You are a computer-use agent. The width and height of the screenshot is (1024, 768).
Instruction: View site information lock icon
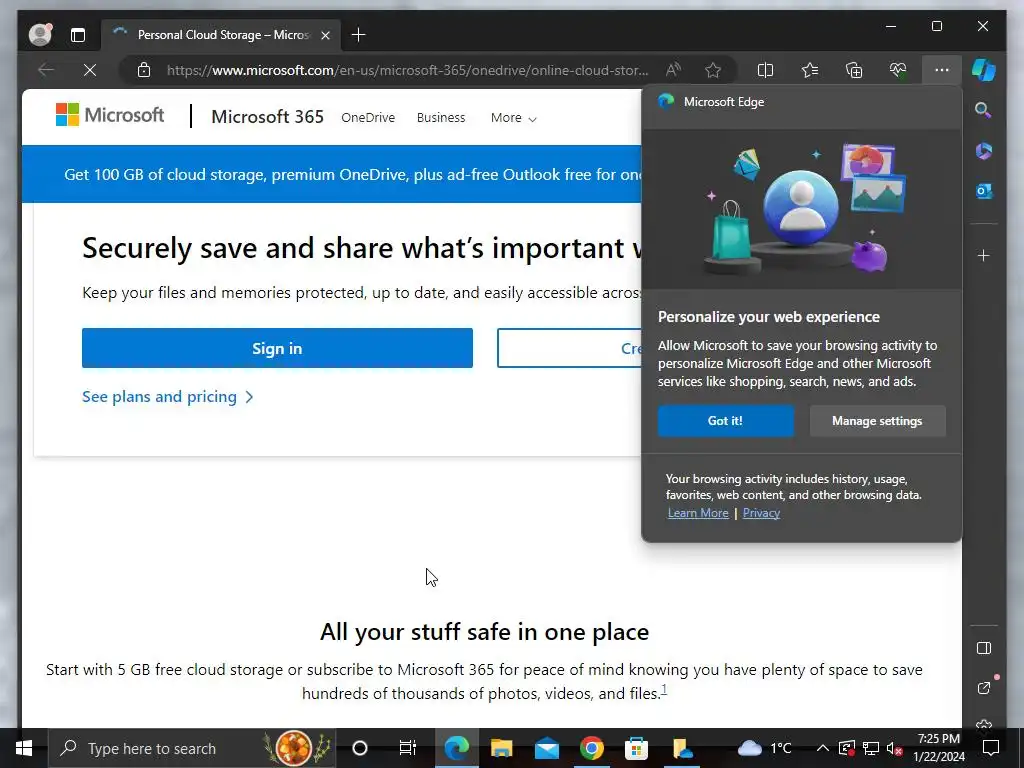[x=144, y=70]
